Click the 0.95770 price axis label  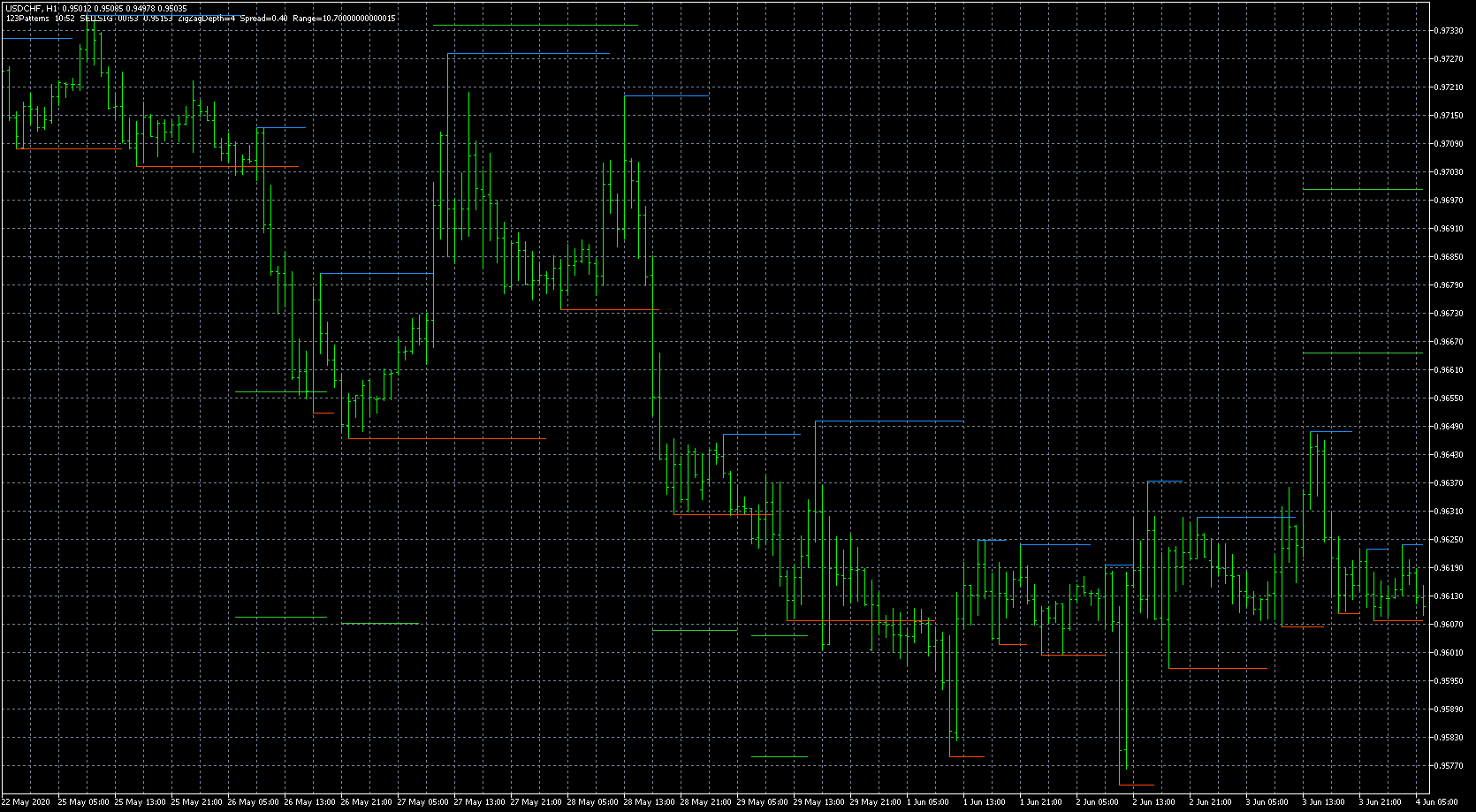pos(1450,766)
